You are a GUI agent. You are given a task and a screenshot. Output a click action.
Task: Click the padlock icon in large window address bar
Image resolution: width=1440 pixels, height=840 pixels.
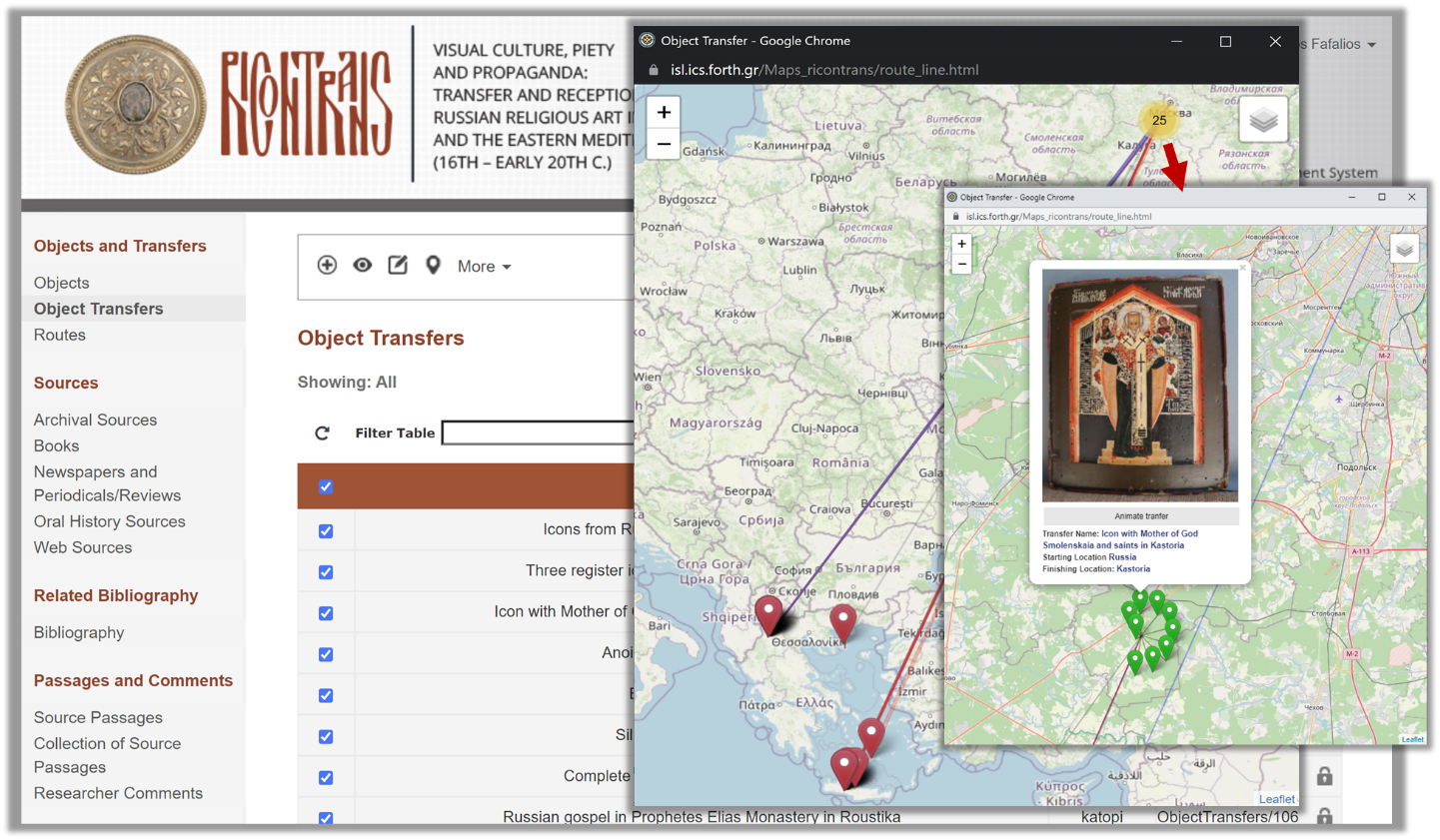pos(654,70)
